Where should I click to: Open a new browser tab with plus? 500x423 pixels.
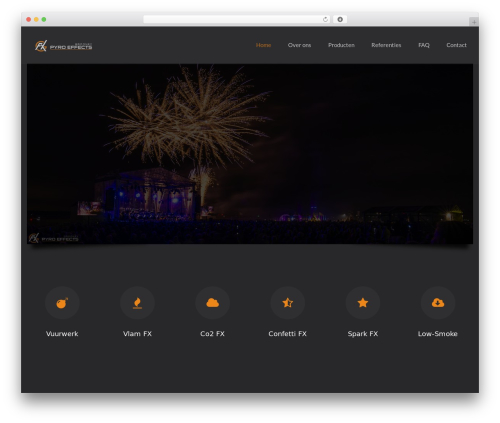[x=474, y=22]
